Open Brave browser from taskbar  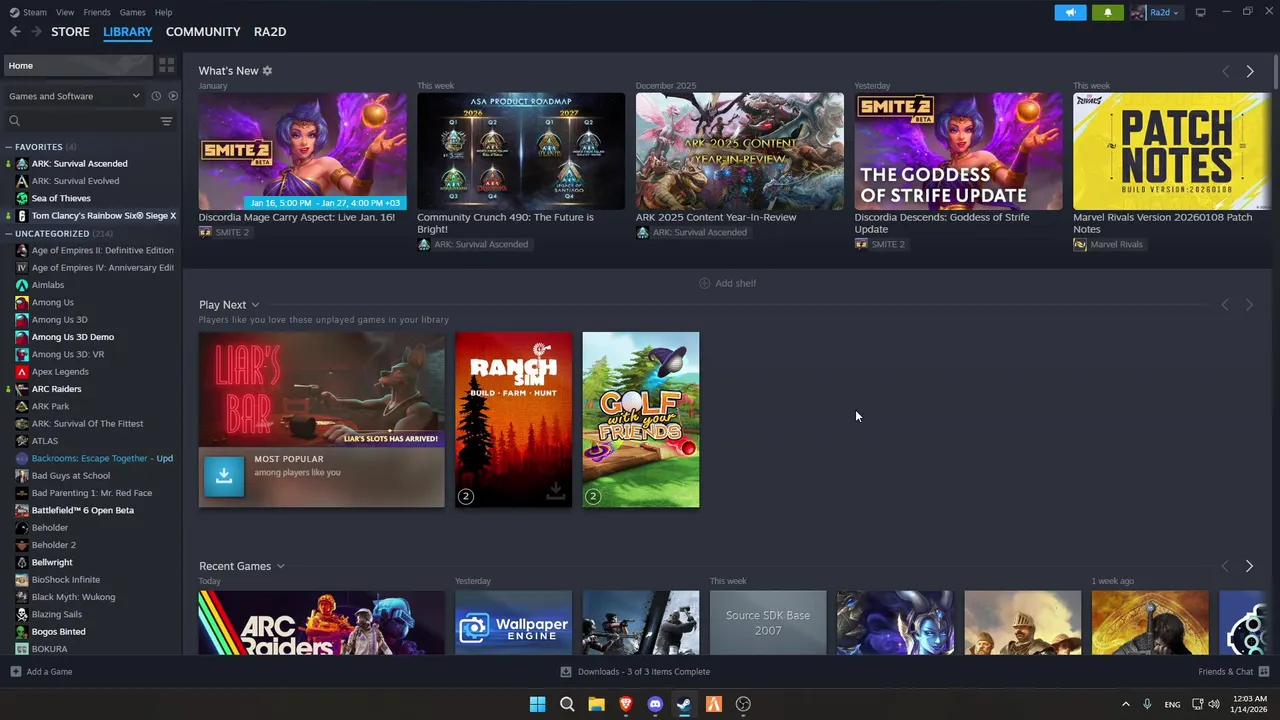click(x=626, y=704)
